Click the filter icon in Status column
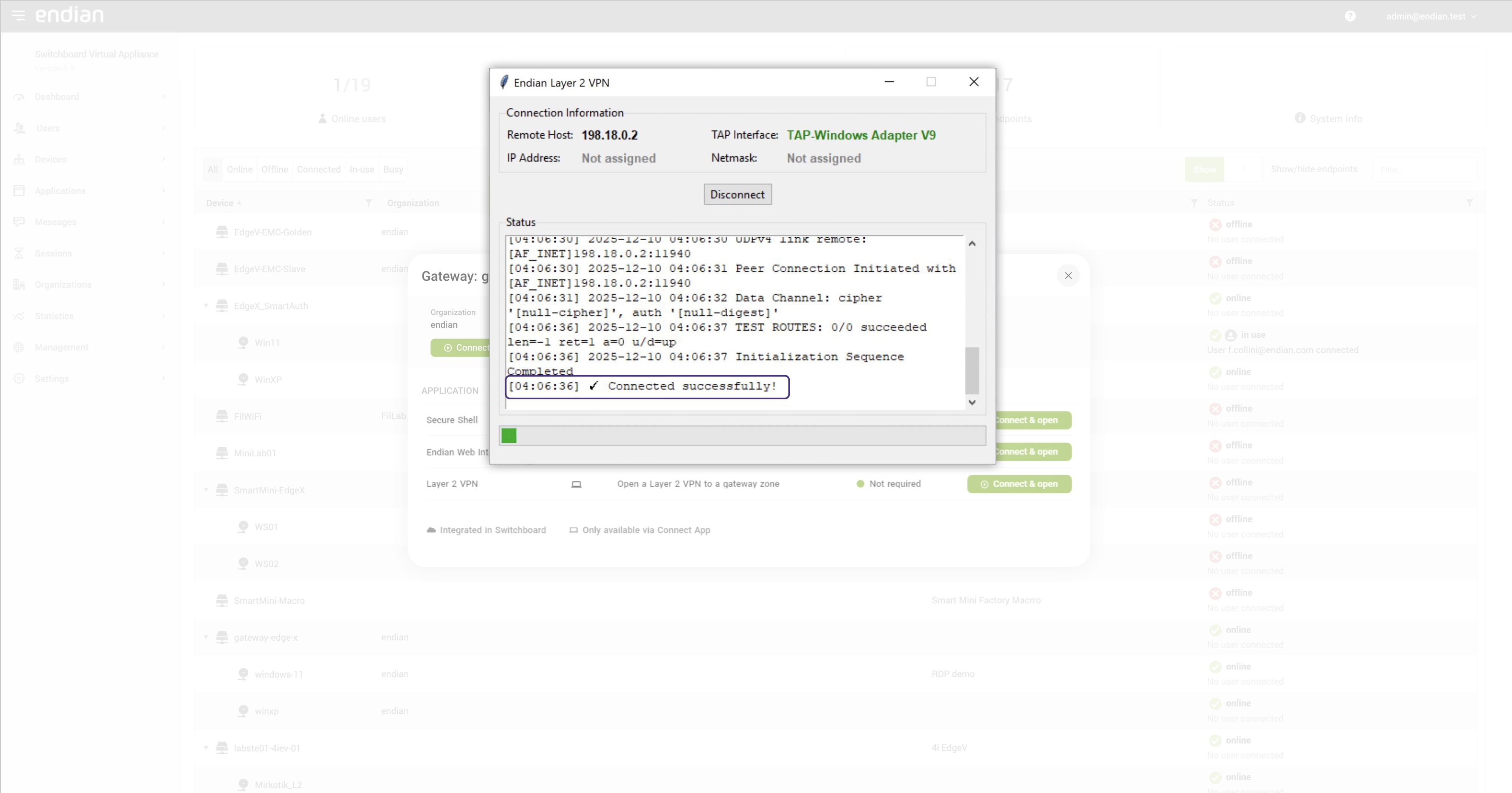 [1469, 203]
